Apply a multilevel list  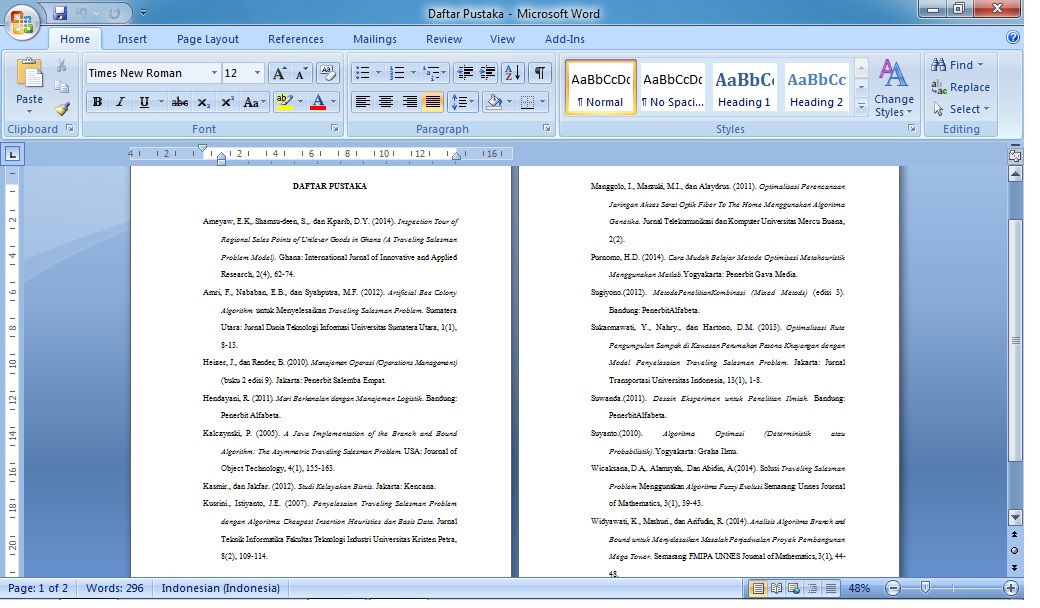tap(432, 73)
